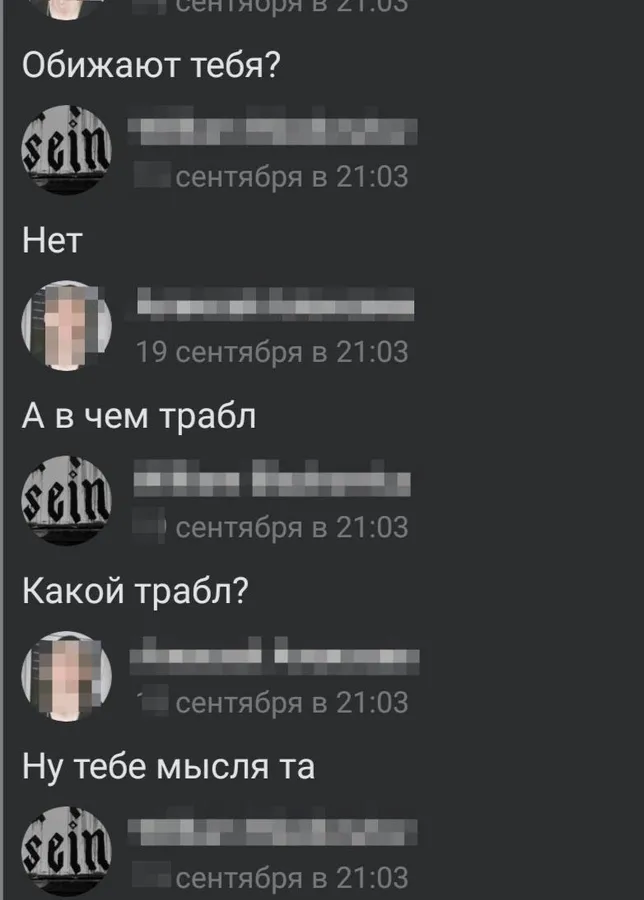Open the blurred sender name below 'Ну тебе мысля та'
Viewport: 644px width, 900px height.
pos(273,832)
